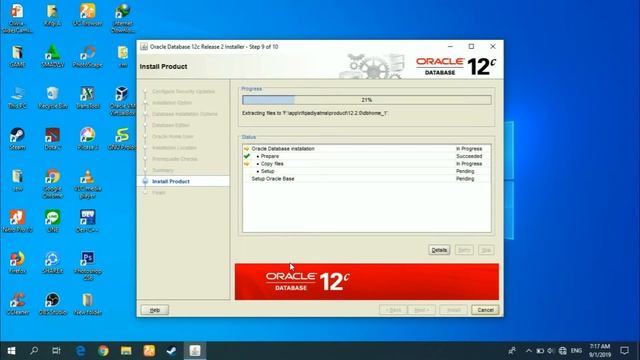Click the Details button in the installer
Viewport: 640px width, 360px height.
click(x=439, y=250)
